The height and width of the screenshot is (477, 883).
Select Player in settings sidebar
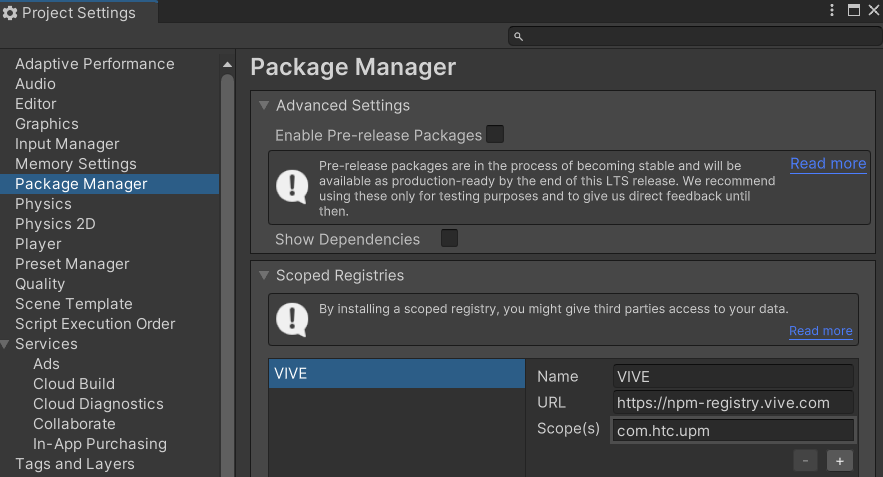[38, 244]
